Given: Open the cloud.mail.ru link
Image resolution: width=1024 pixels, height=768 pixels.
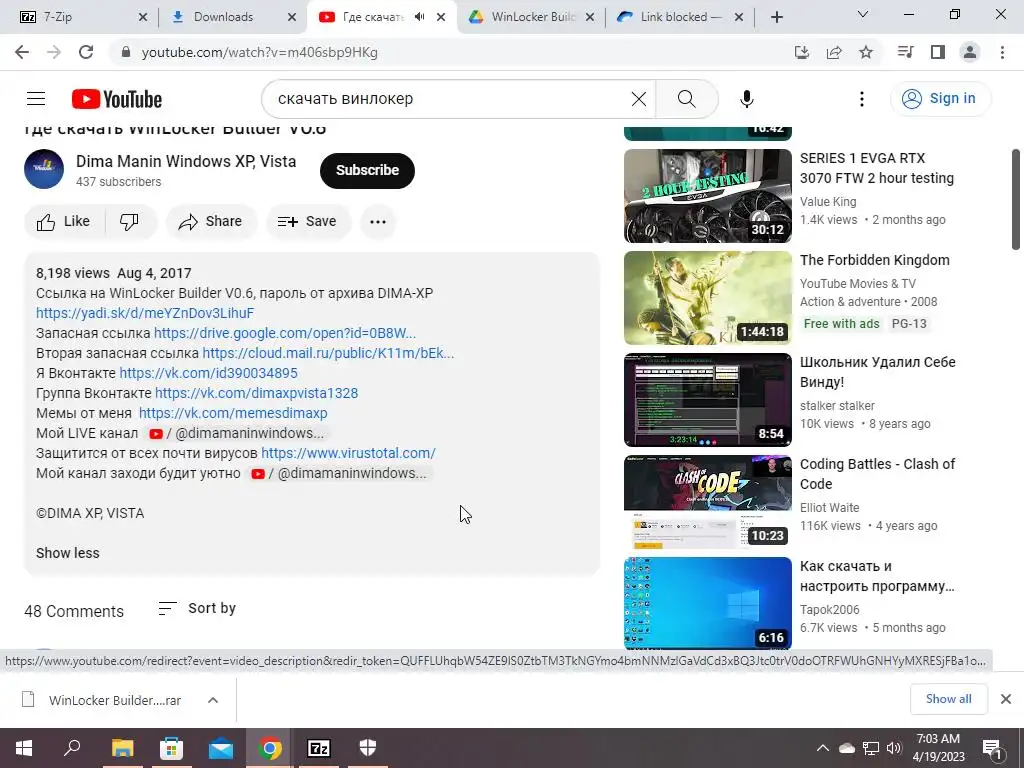Looking at the screenshot, I should click(x=328, y=353).
